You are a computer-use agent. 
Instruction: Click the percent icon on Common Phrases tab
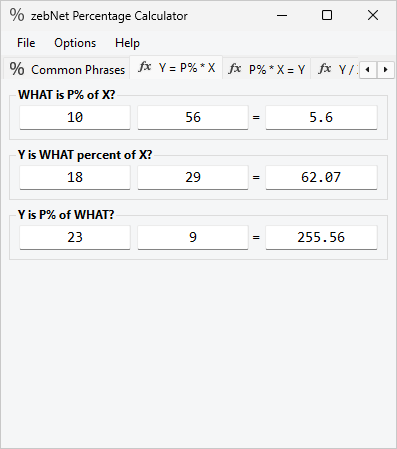click(x=17, y=69)
